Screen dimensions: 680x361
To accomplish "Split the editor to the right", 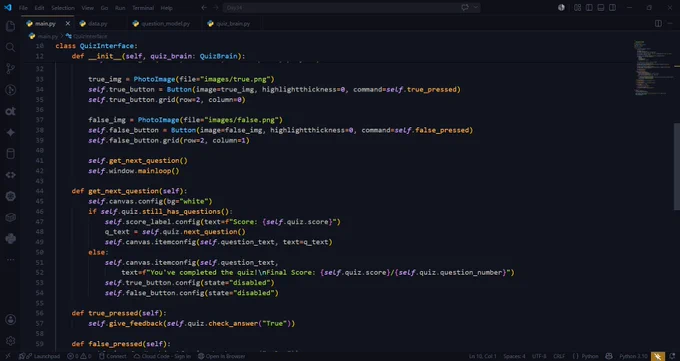I will pos(658,23).
